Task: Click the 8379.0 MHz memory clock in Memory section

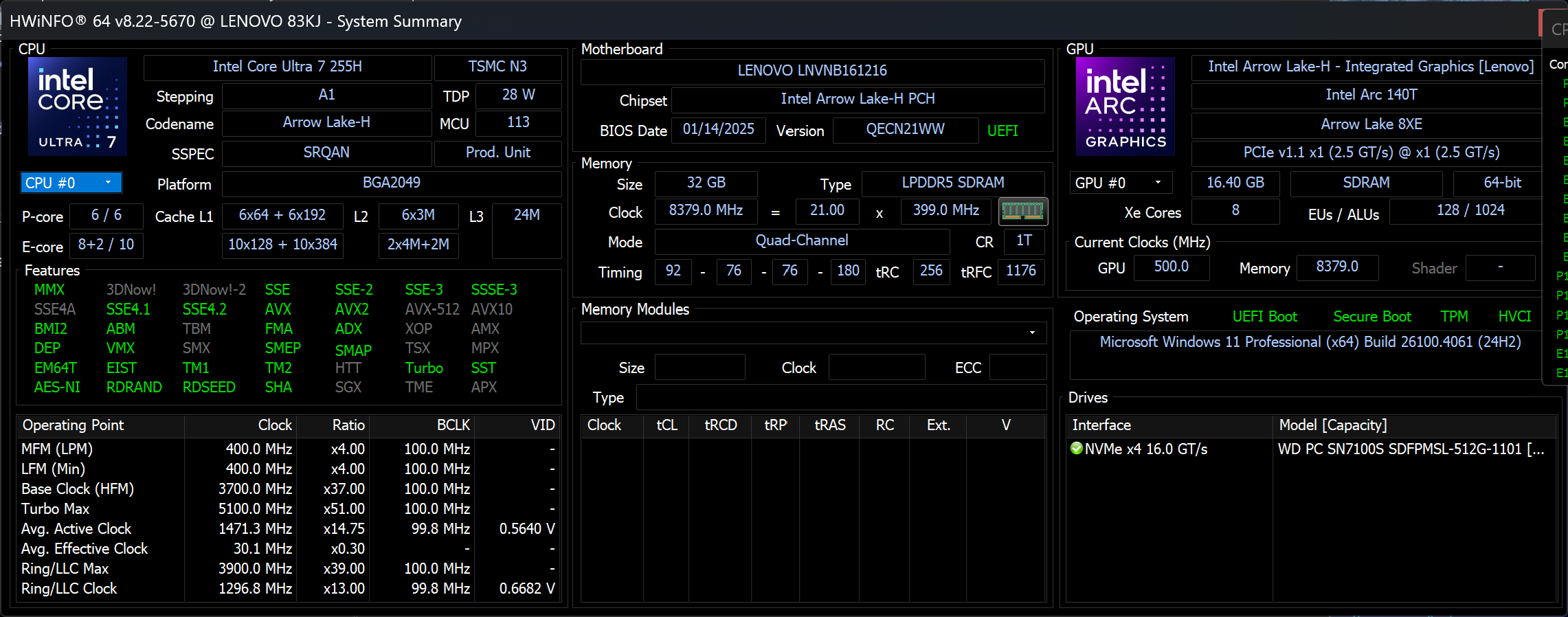Action: click(x=706, y=210)
